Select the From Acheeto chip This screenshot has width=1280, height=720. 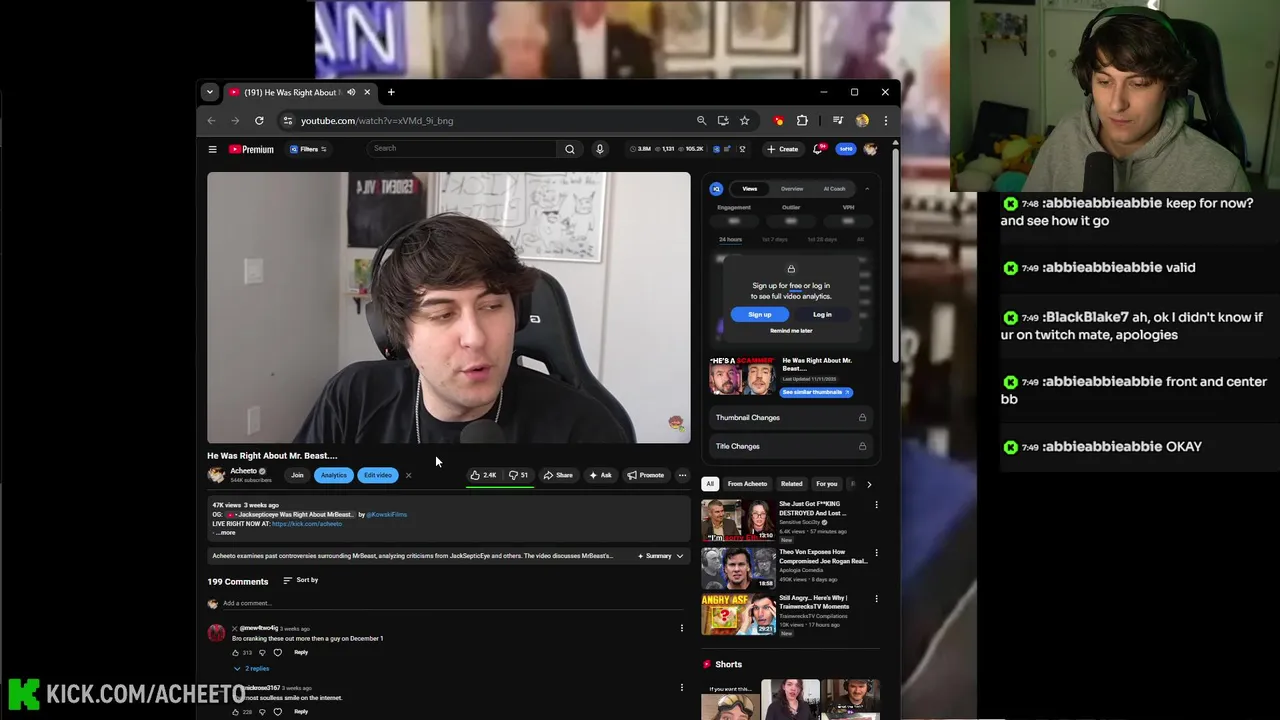747,484
